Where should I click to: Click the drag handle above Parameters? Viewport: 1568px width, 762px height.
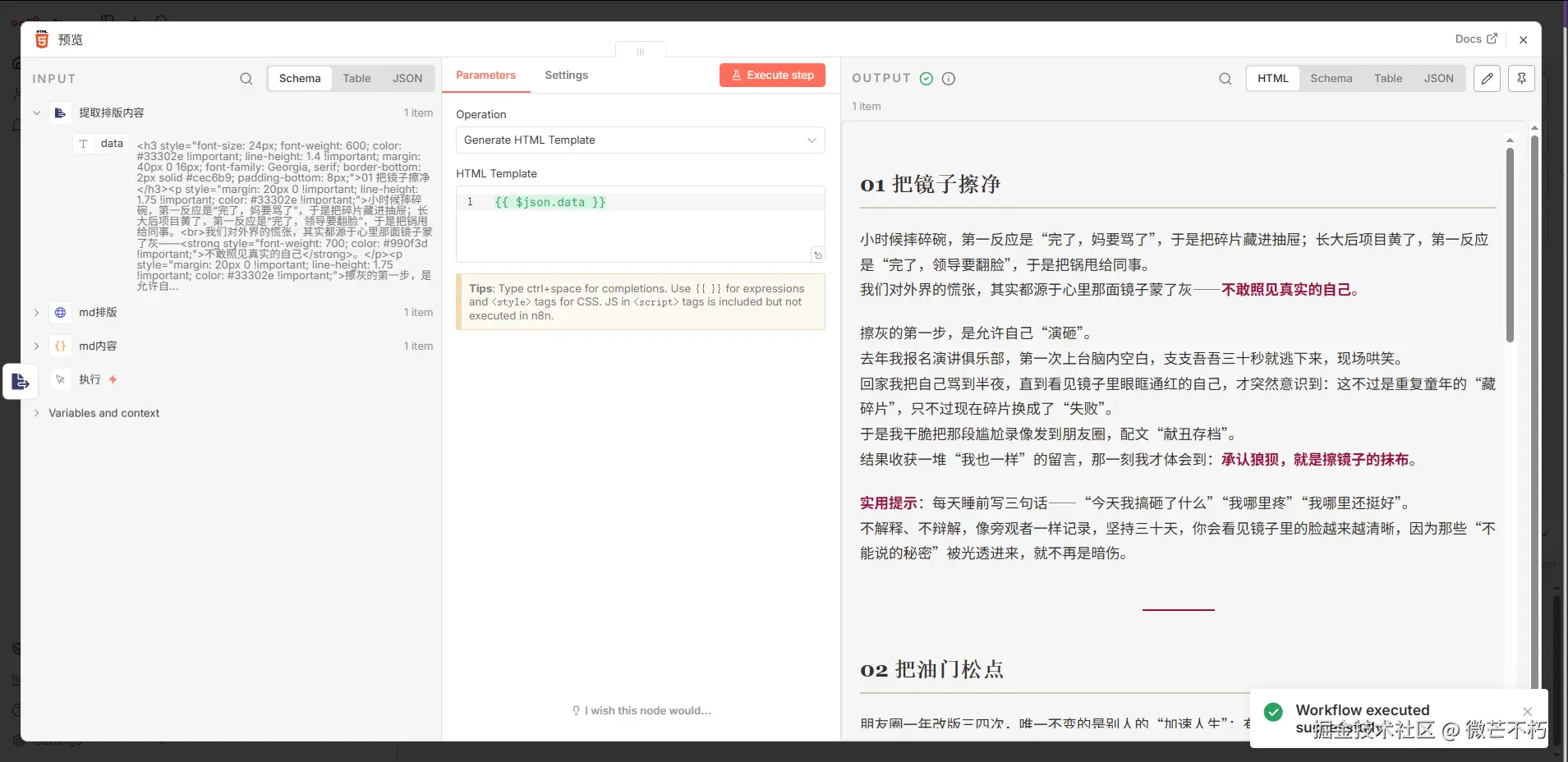[x=641, y=51]
